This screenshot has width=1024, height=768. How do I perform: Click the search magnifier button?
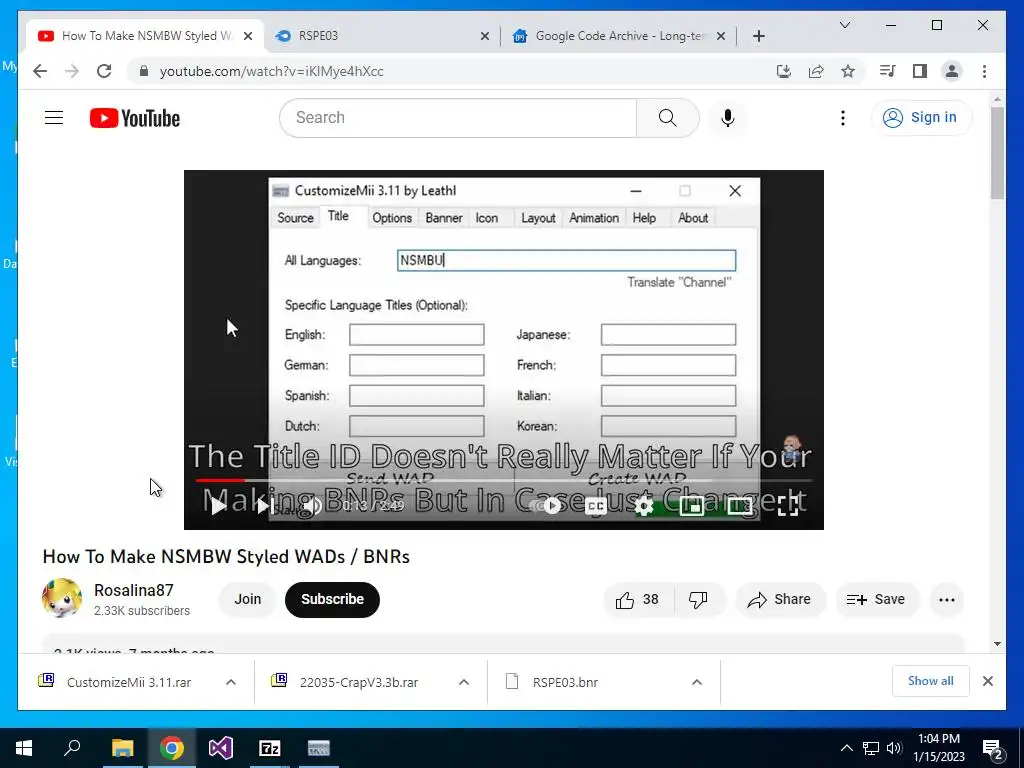(667, 118)
